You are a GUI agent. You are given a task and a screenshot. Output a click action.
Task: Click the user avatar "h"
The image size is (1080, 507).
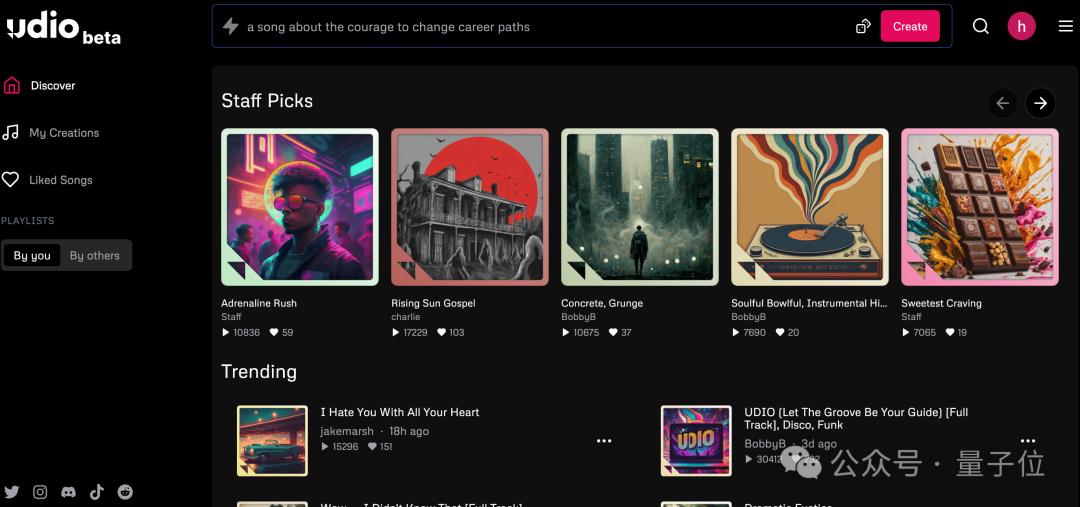click(x=1021, y=26)
